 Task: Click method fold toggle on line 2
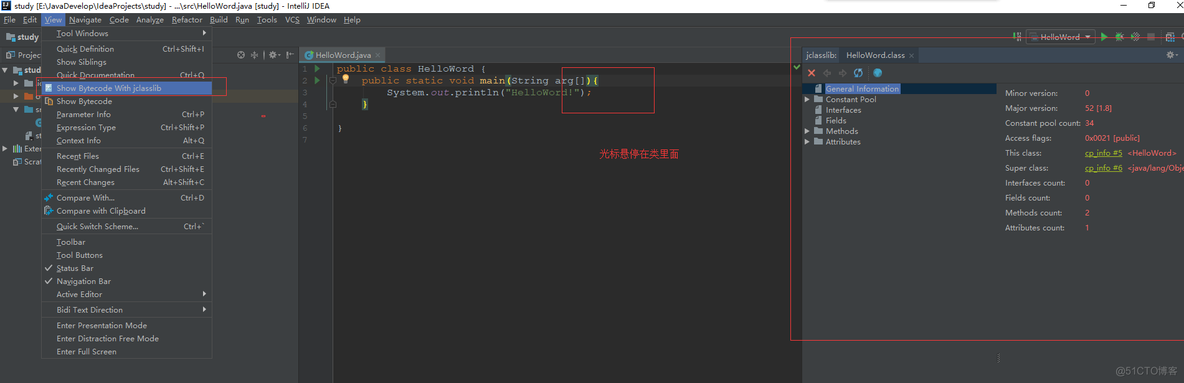click(x=332, y=80)
